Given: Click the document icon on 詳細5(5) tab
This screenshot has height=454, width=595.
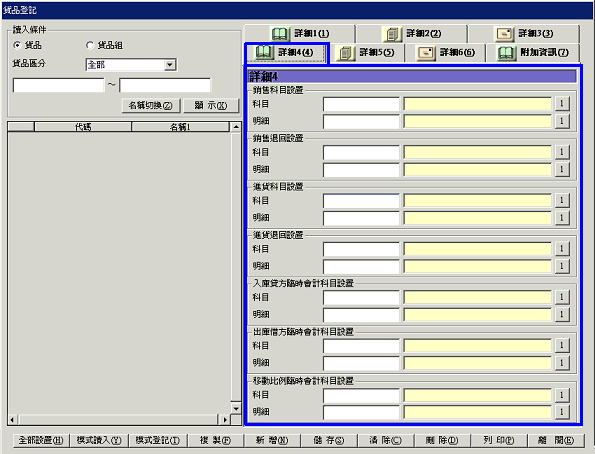Looking at the screenshot, I should pos(345,53).
